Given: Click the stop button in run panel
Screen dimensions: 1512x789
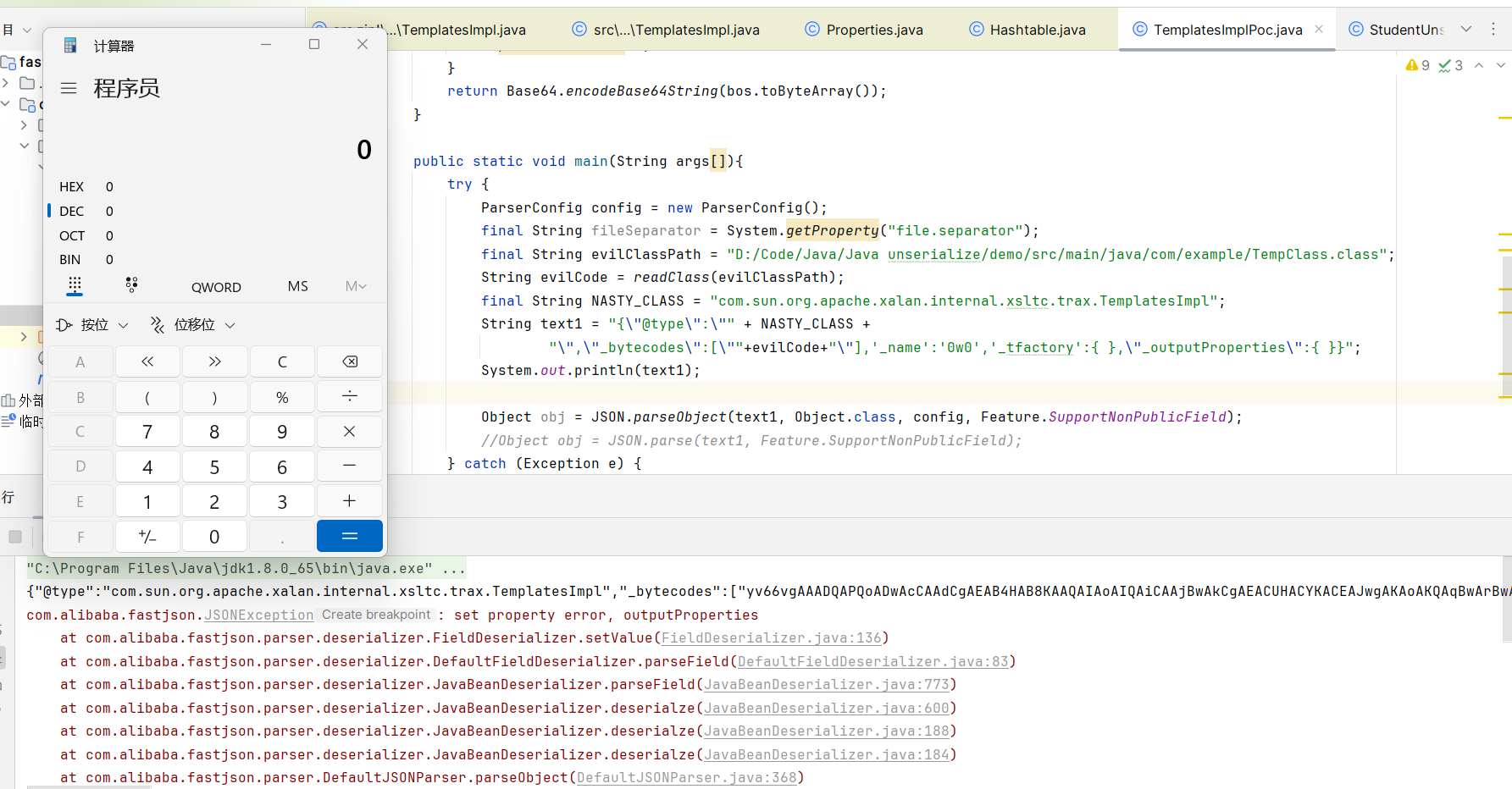Looking at the screenshot, I should tap(15, 537).
